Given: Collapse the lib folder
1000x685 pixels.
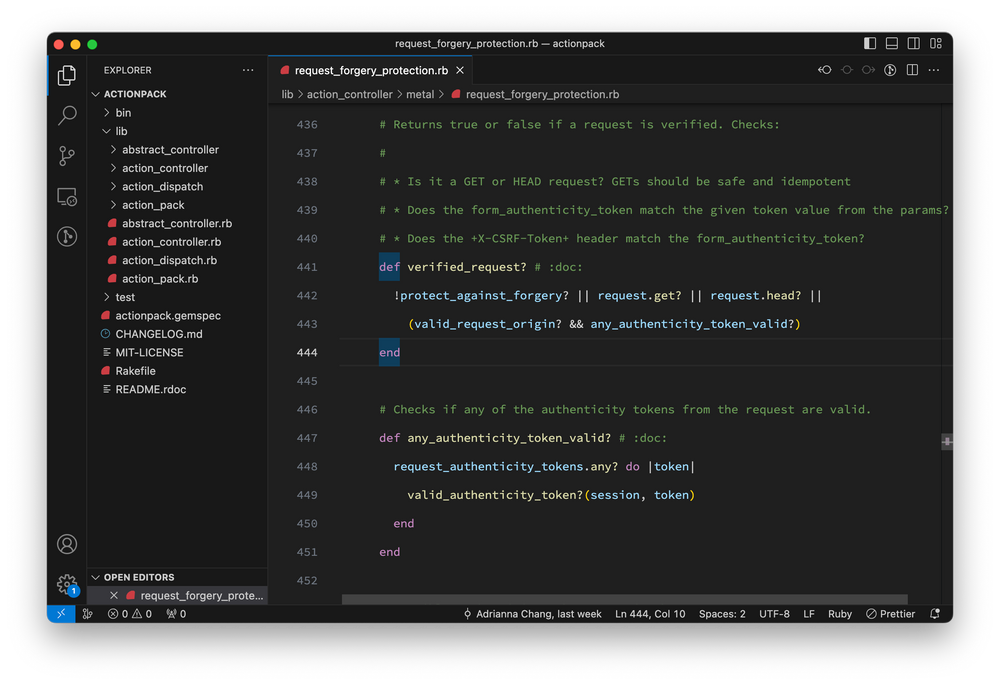Looking at the screenshot, I should (121, 131).
